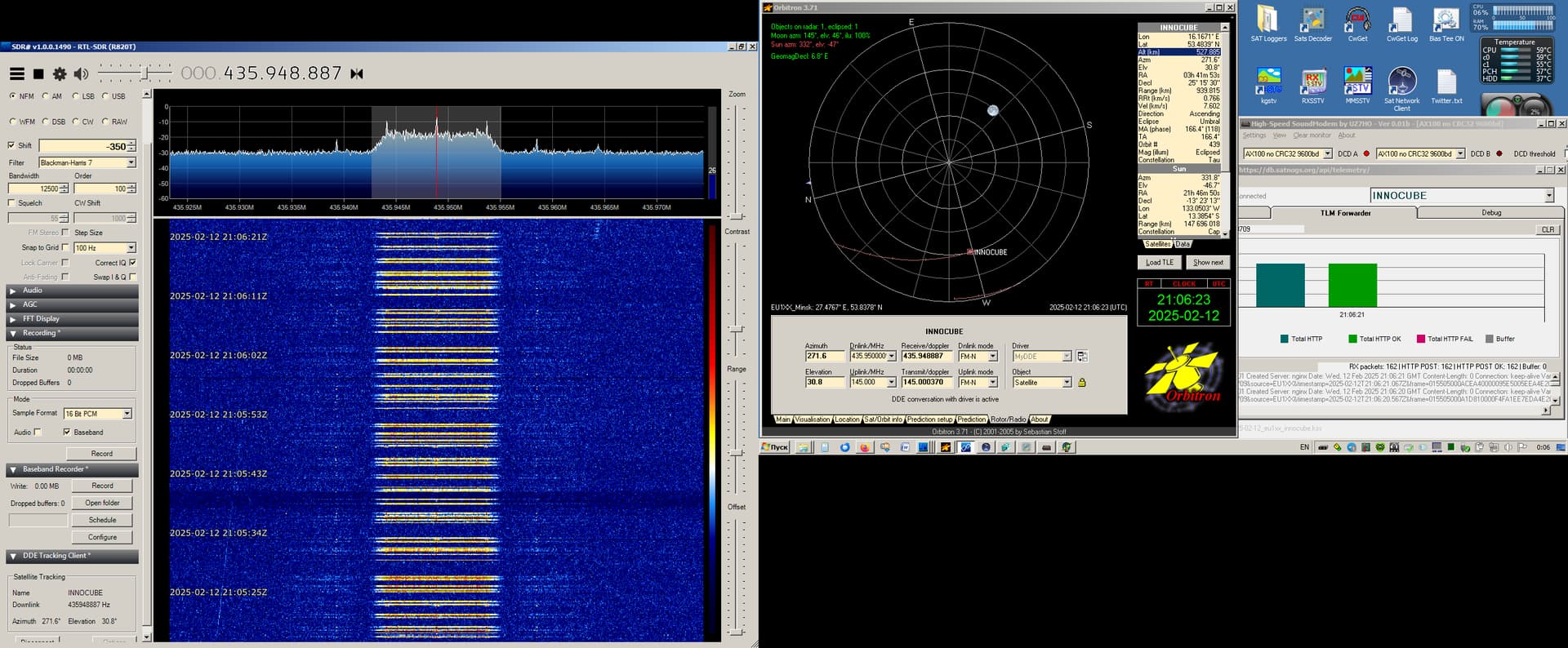This screenshot has height=648, width=1568.
Task: Click the driver config icon next to MyDDE
Action: pos(1082,357)
